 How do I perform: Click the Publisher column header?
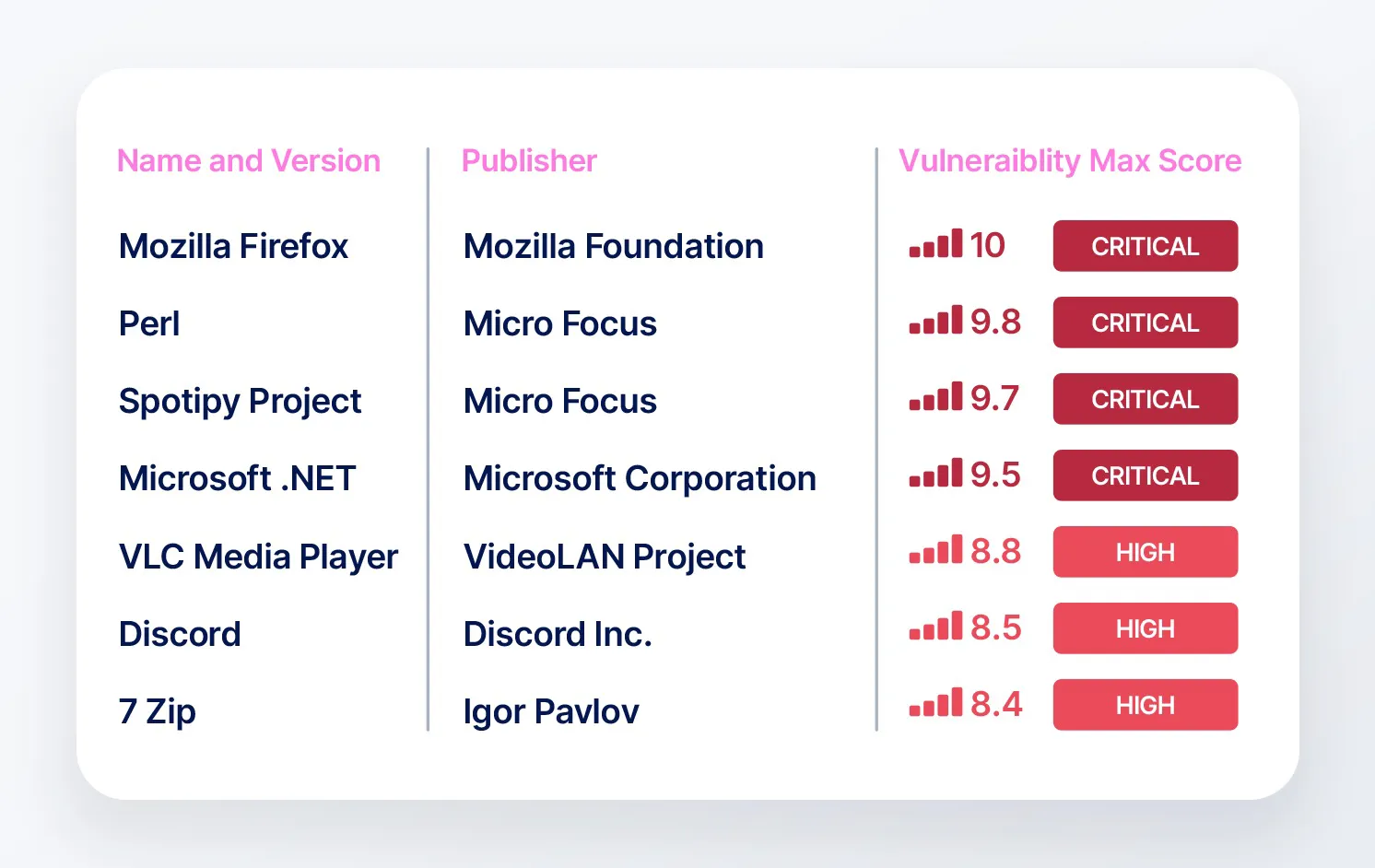(529, 161)
